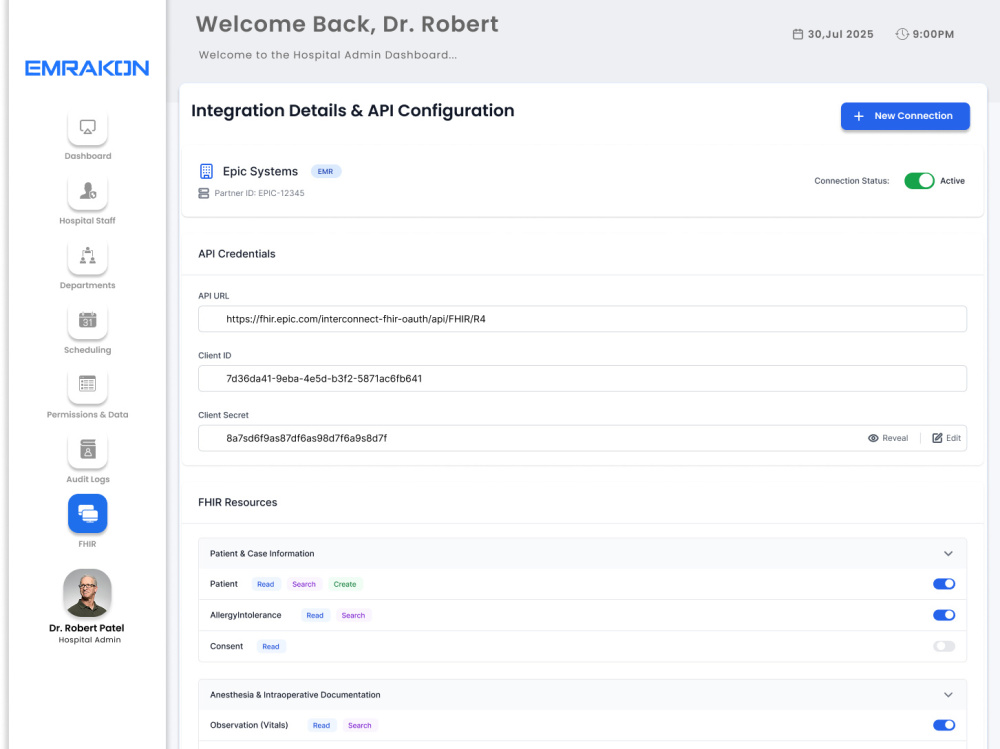
Task: Open Permissions & Data sidebar icon
Action: click(x=87, y=385)
